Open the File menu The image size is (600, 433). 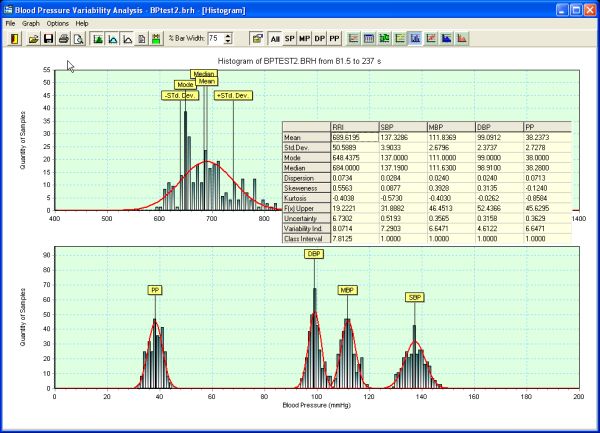click(11, 22)
